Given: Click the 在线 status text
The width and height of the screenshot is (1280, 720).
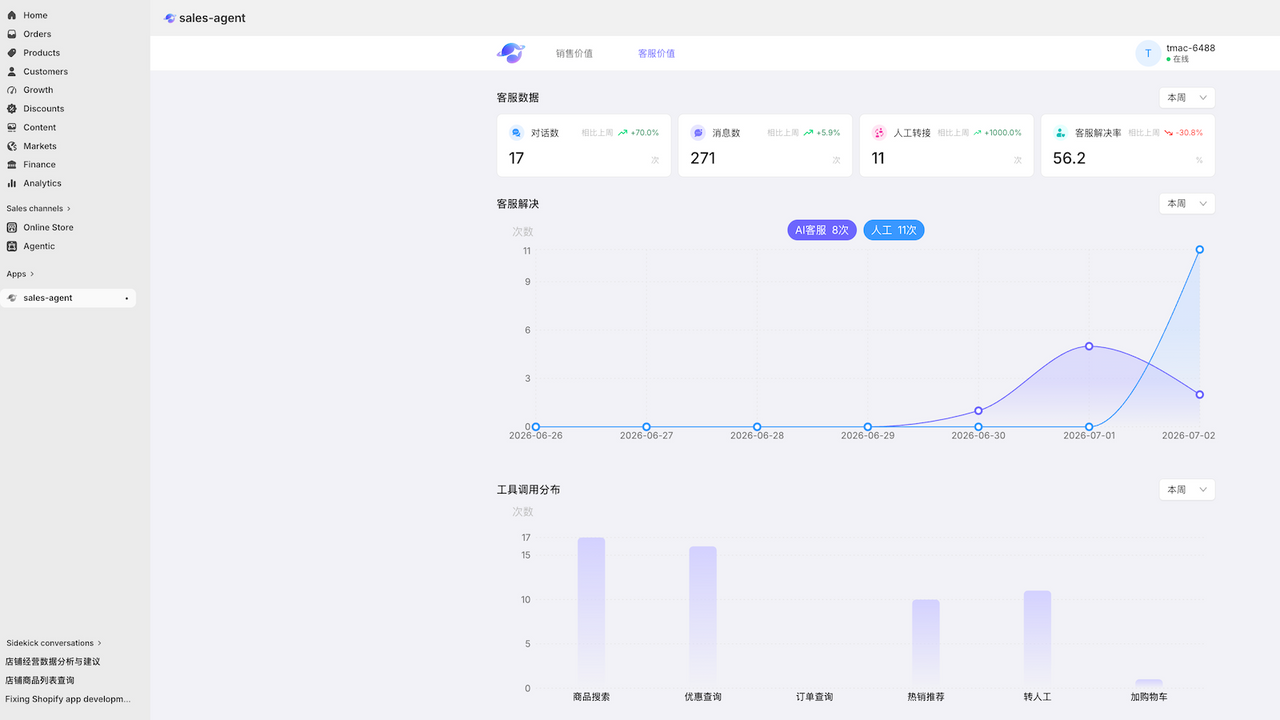Looking at the screenshot, I should tap(1181, 60).
